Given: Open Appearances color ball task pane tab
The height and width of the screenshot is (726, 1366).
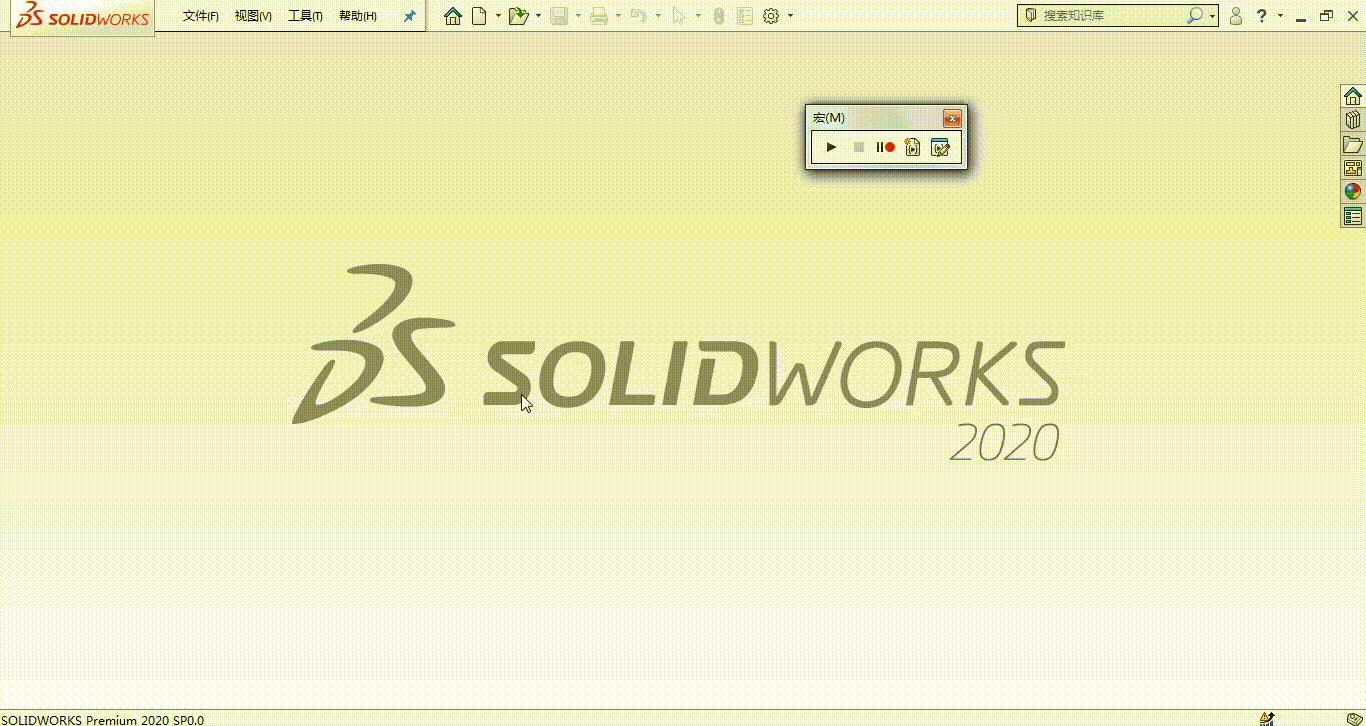Looking at the screenshot, I should pyautogui.click(x=1353, y=192).
